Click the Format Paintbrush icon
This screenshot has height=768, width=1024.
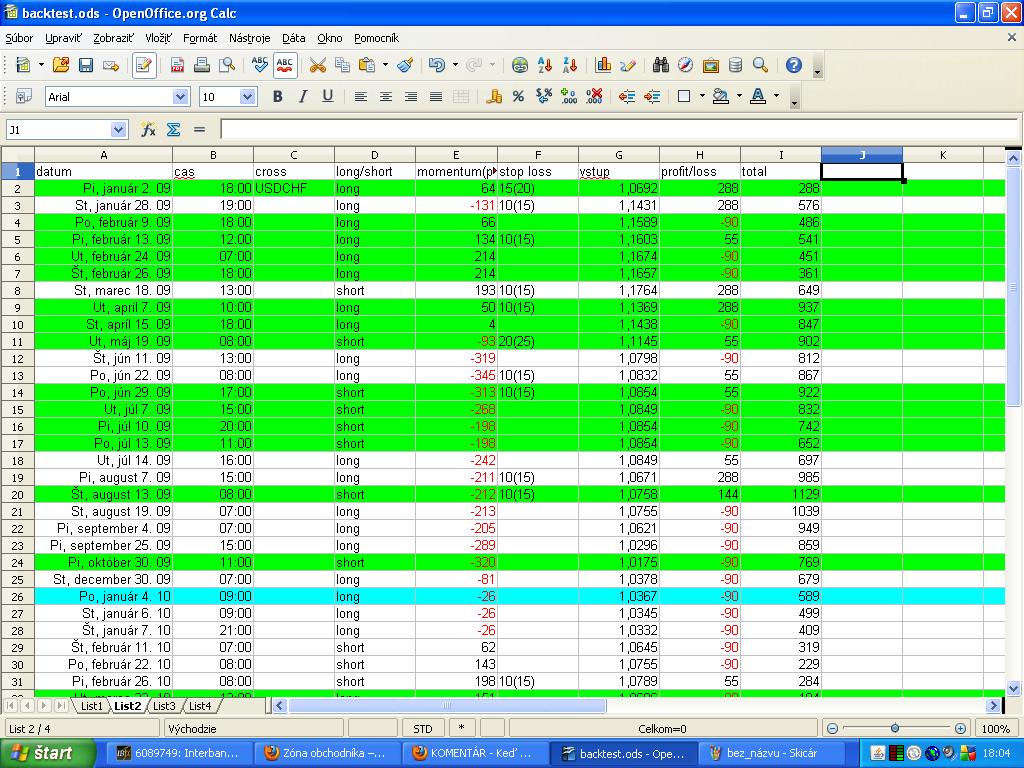point(405,66)
